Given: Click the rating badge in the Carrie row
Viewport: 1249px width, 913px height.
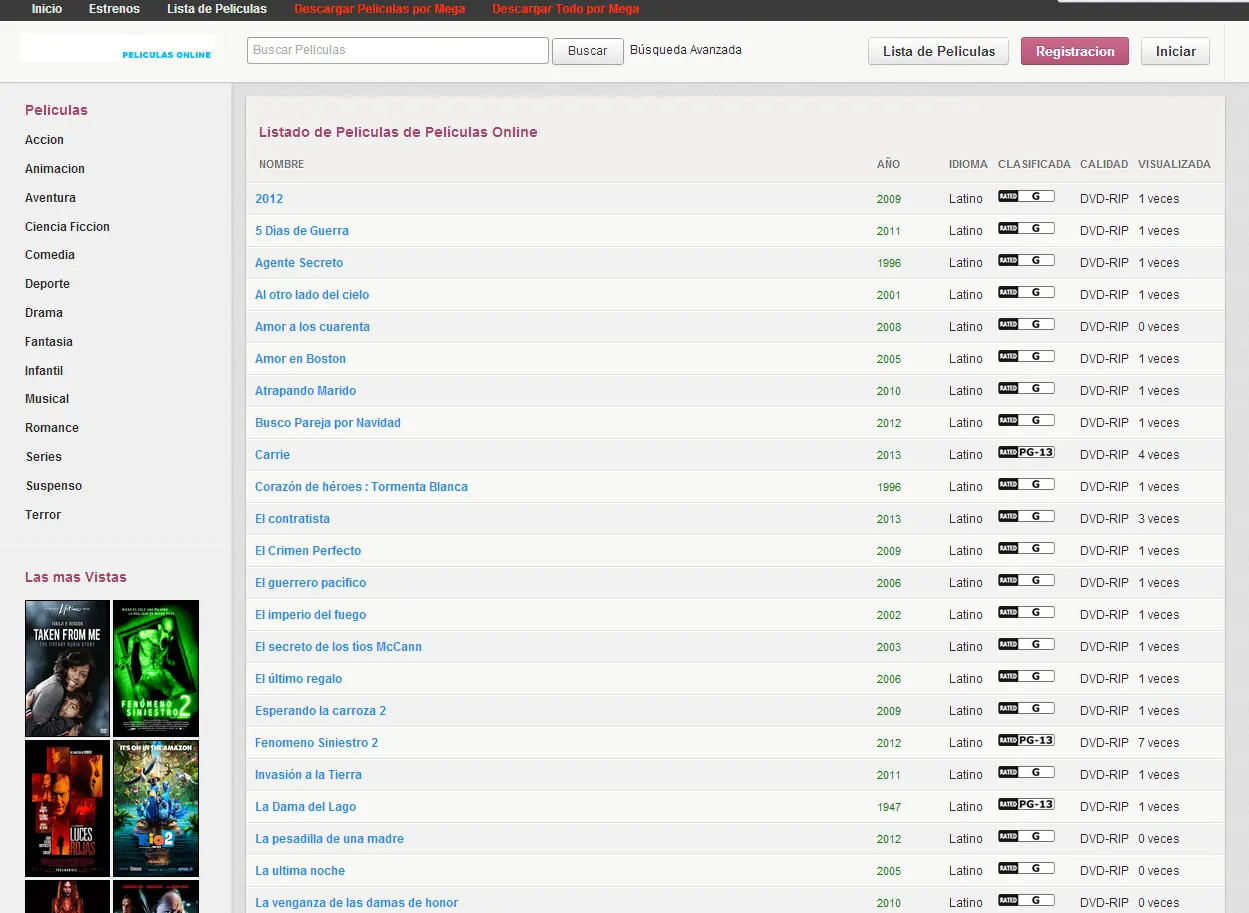Looking at the screenshot, I should pyautogui.click(x=1026, y=452).
